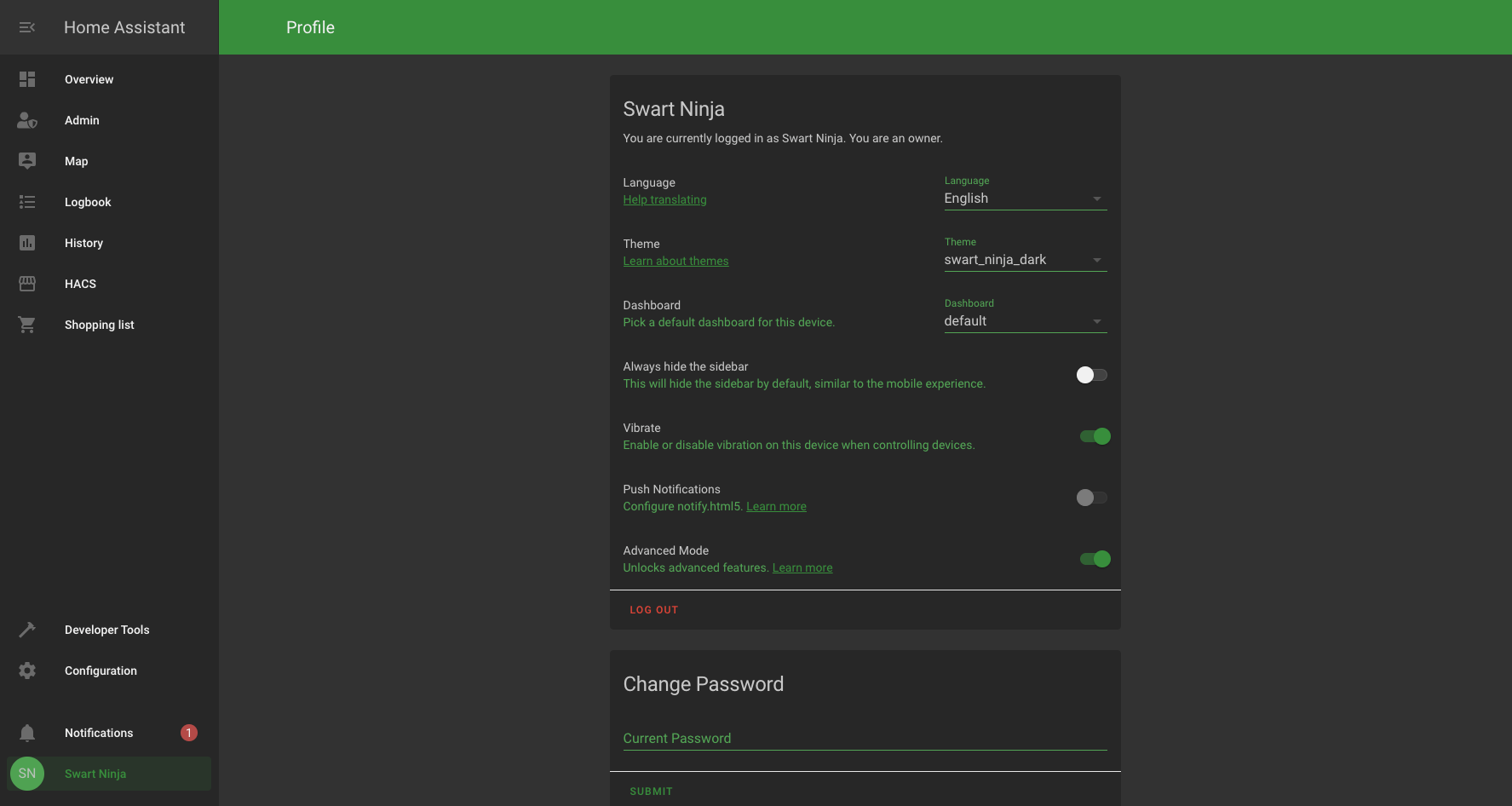Click the 'Advanced Mode' setting label

[x=665, y=550]
